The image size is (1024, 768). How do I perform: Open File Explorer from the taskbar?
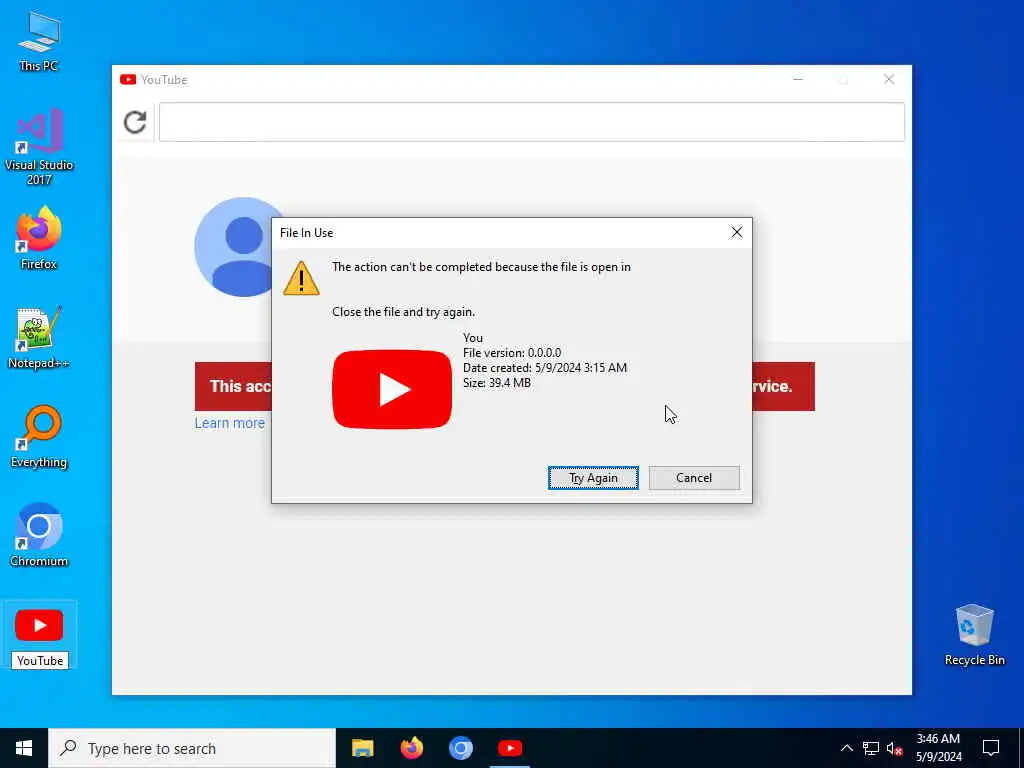(x=362, y=748)
